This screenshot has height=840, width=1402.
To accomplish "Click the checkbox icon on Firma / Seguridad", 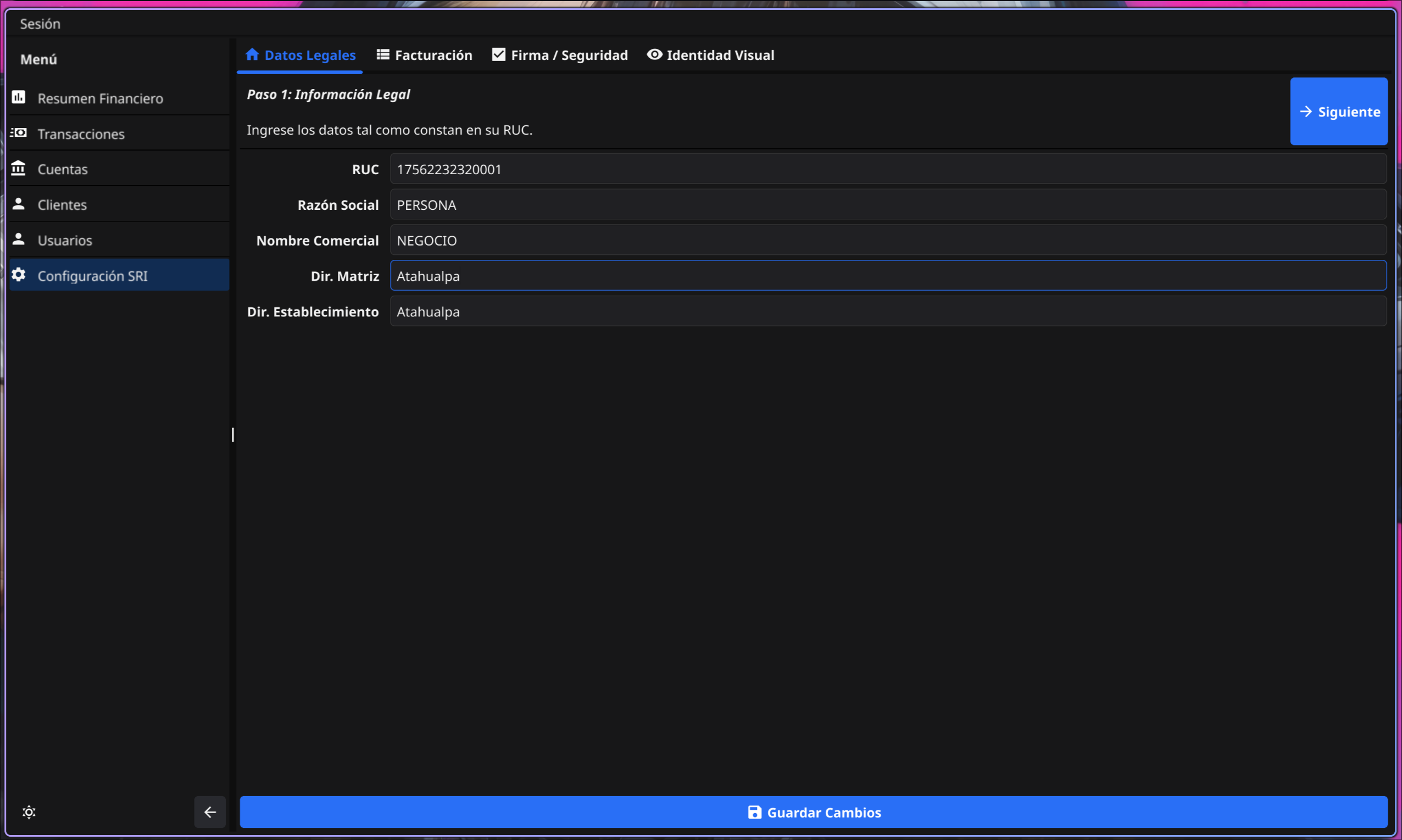I will click(x=498, y=54).
